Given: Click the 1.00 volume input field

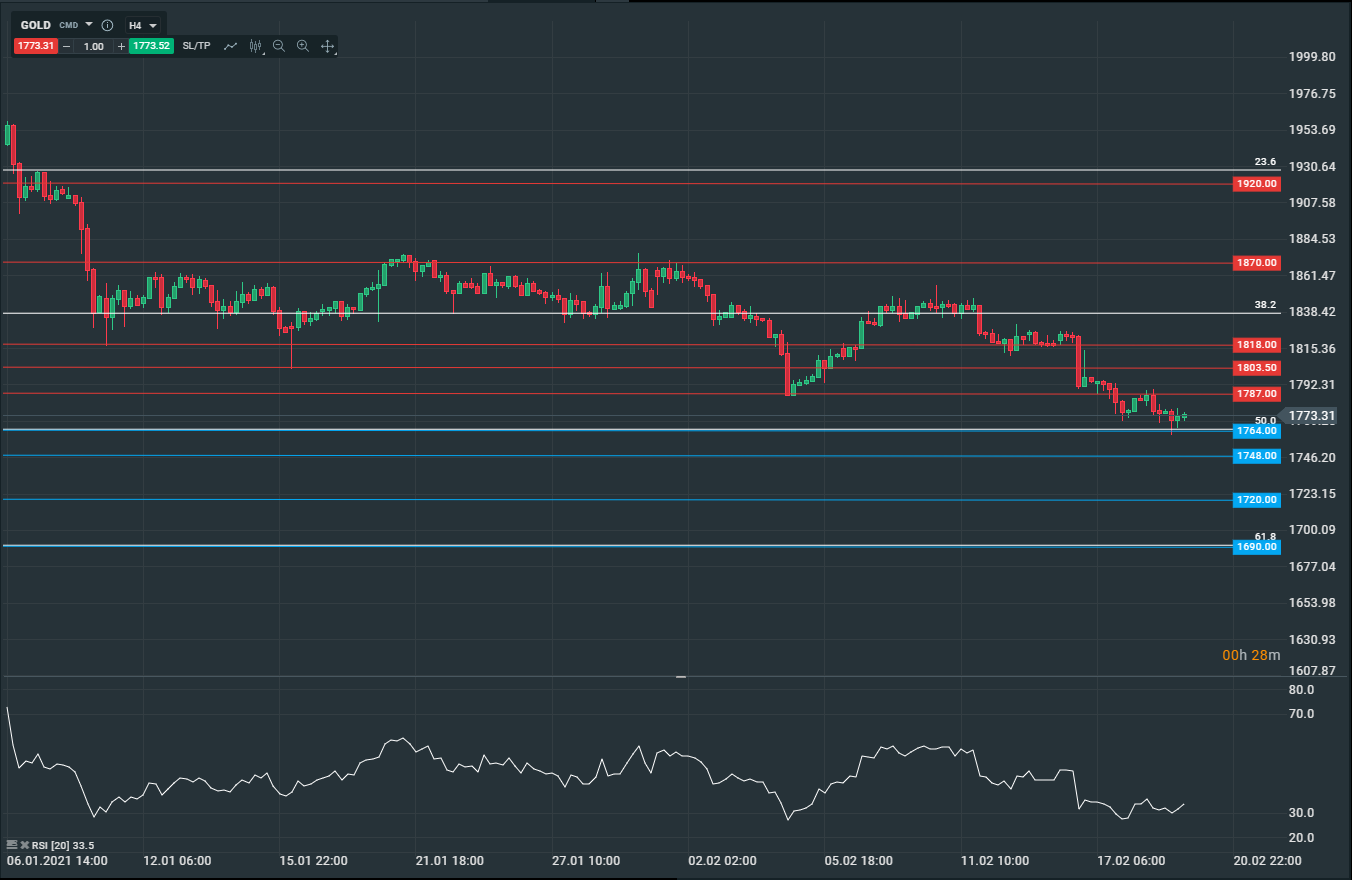Looking at the screenshot, I should [x=93, y=46].
